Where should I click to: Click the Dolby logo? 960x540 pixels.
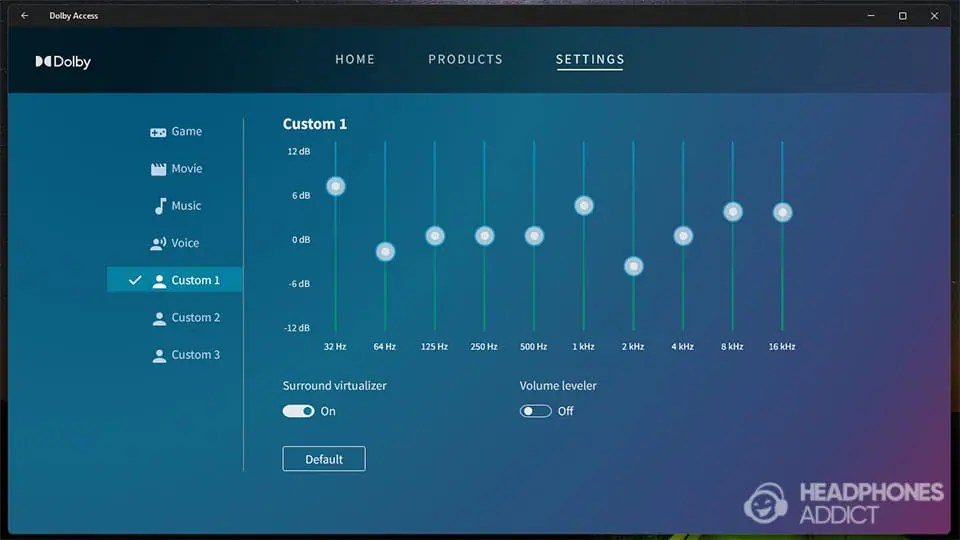click(x=63, y=61)
